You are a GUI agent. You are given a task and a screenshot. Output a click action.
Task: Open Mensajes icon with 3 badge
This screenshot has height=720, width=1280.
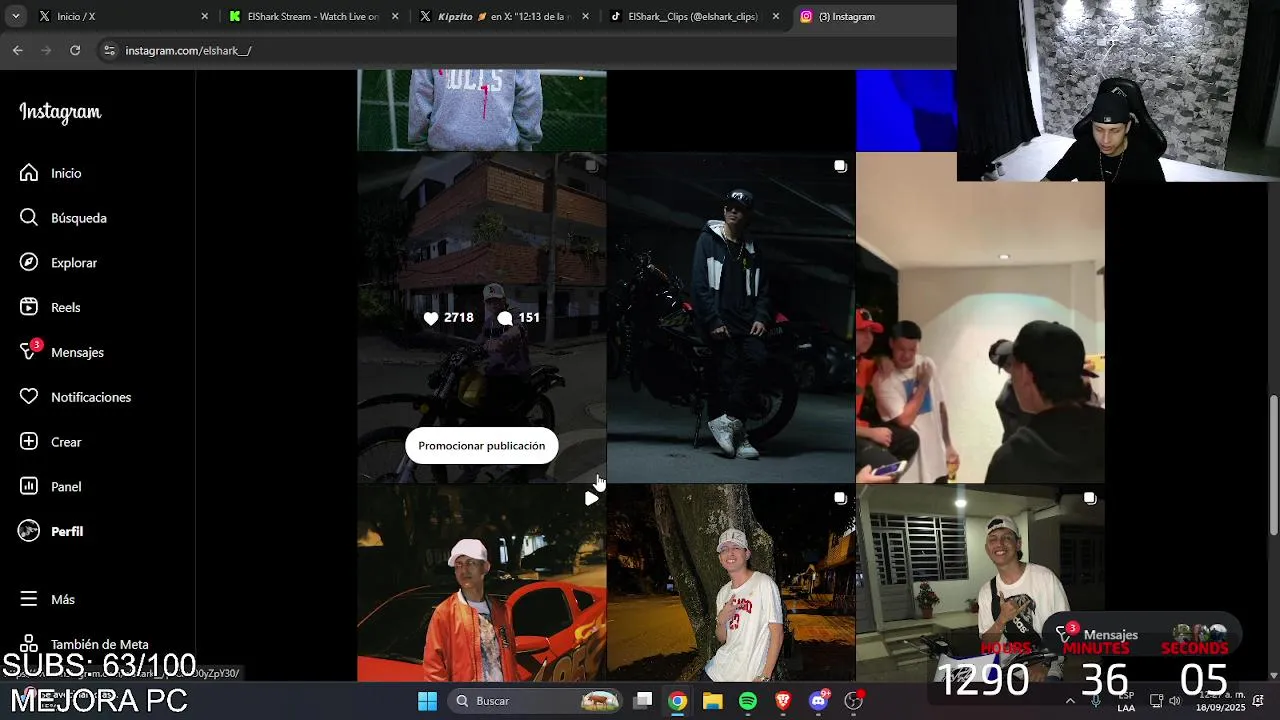click(x=30, y=351)
